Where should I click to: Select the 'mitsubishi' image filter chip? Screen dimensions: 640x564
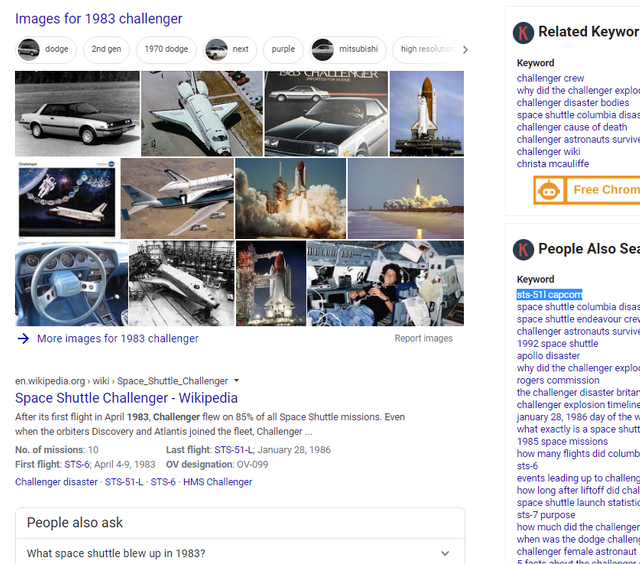[348, 49]
